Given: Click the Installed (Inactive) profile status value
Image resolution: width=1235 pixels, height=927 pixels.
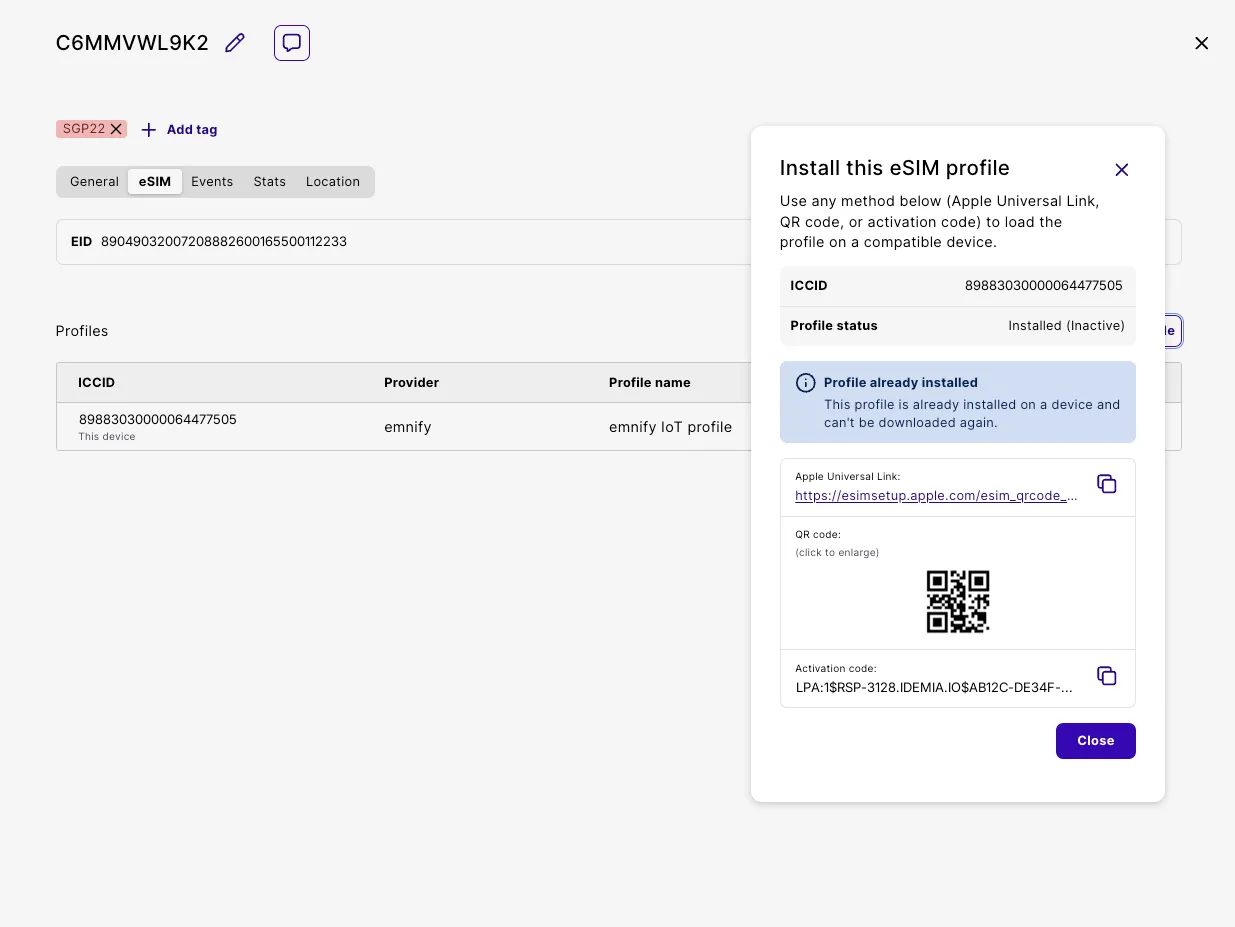Looking at the screenshot, I should [x=1066, y=326].
